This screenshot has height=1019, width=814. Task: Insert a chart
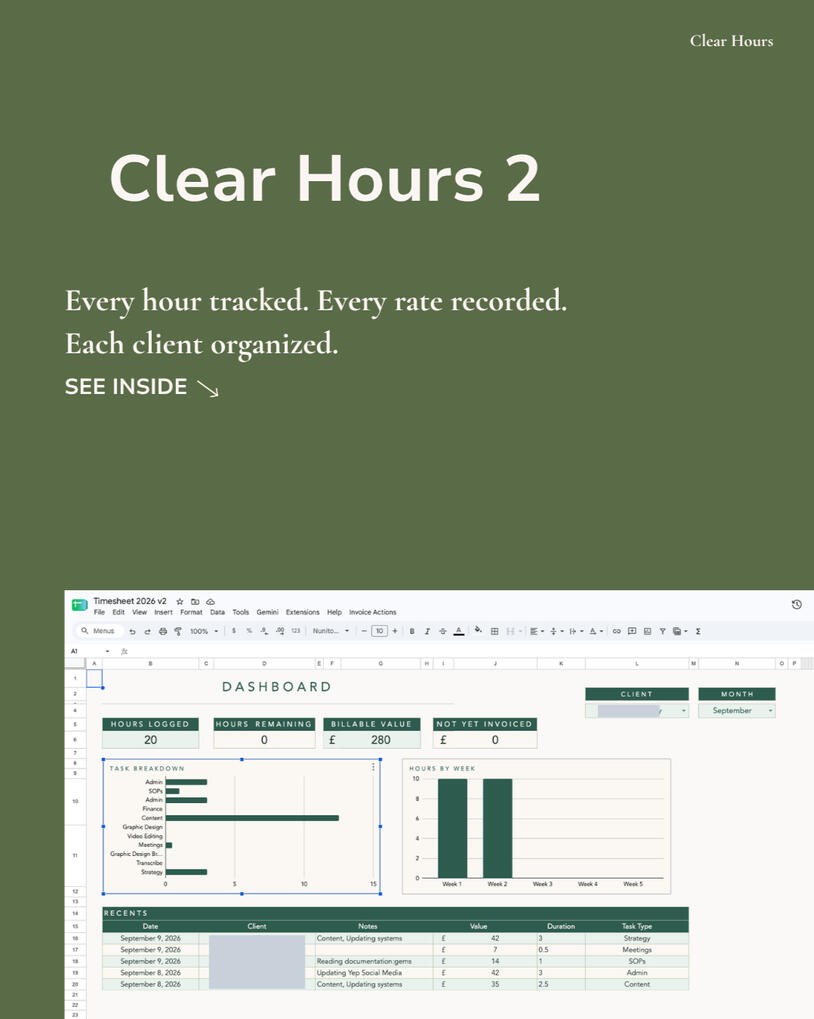647,631
